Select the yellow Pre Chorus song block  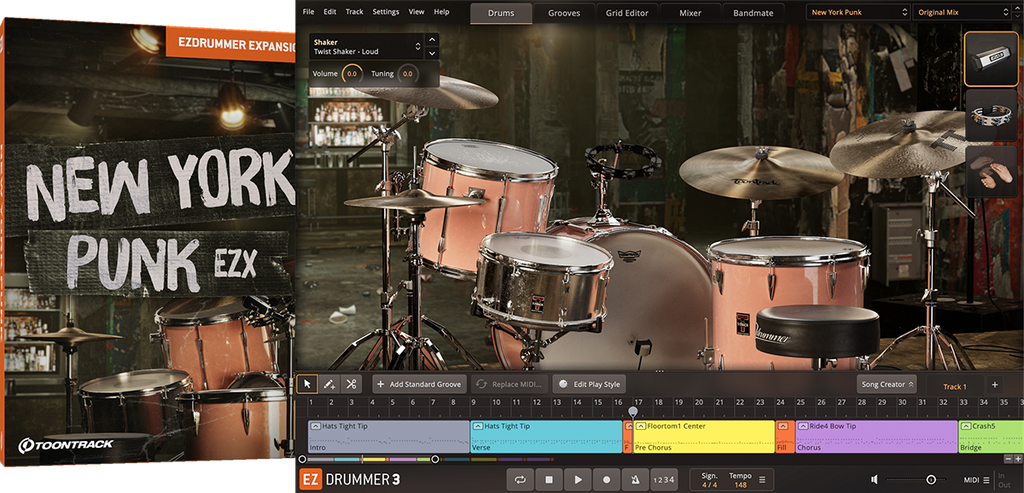pyautogui.click(x=704, y=437)
